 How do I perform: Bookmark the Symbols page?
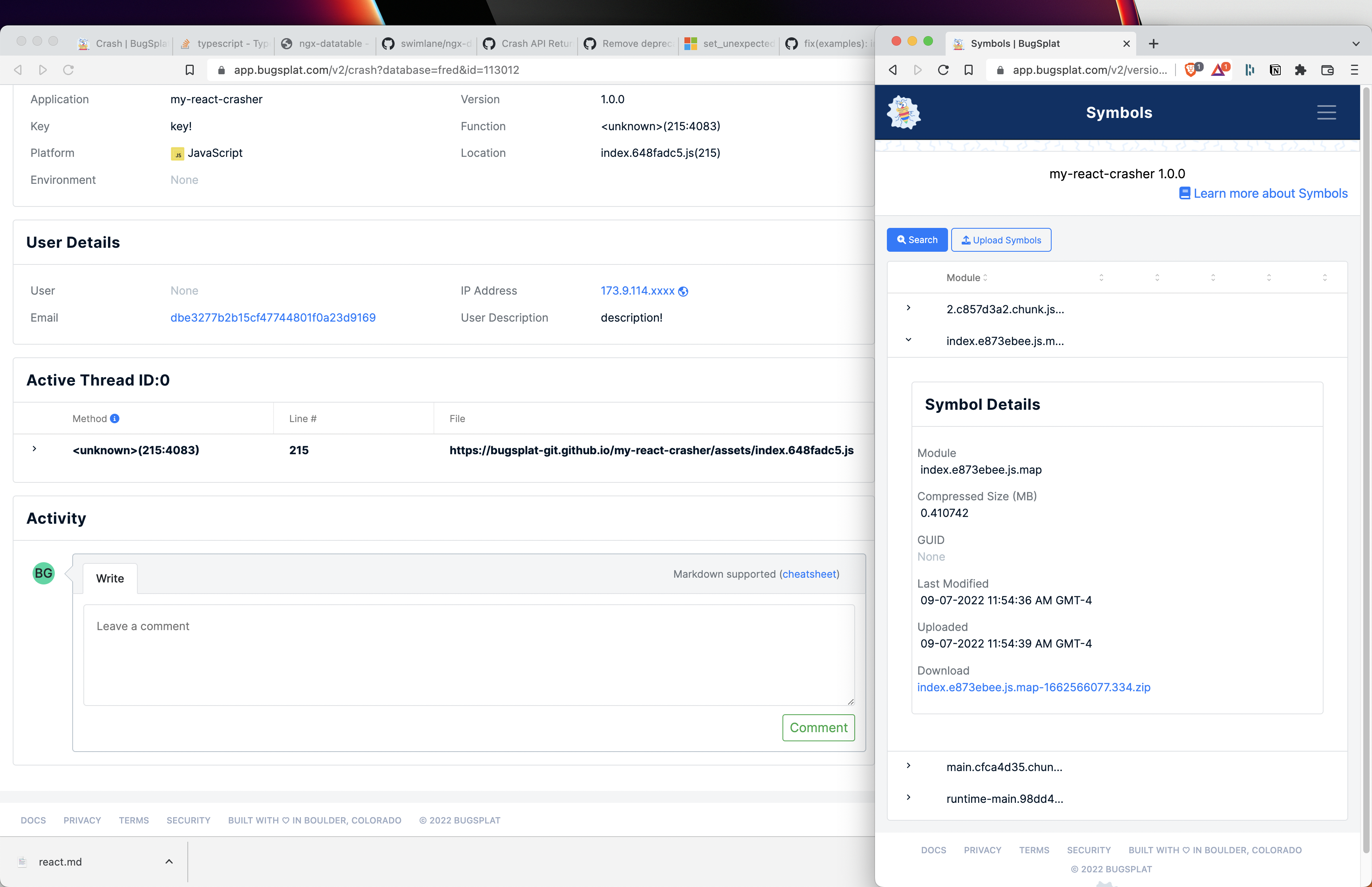coord(969,70)
